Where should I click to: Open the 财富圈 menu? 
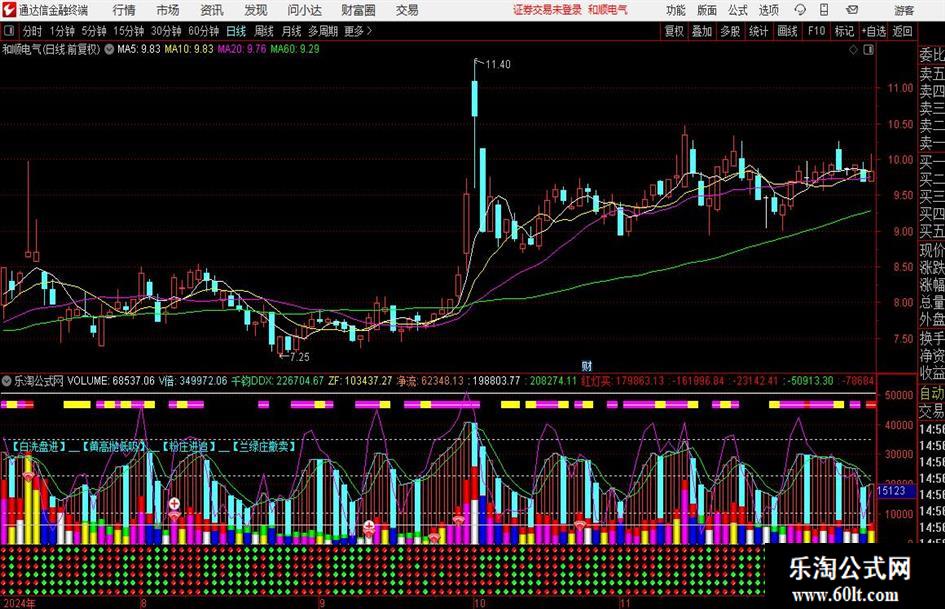tap(358, 10)
